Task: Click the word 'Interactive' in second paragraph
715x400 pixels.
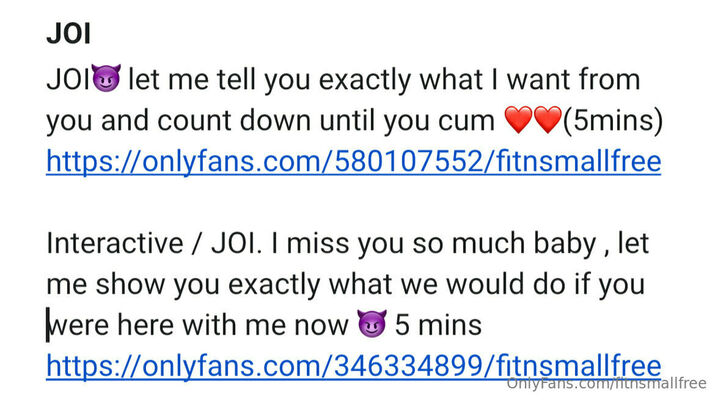Action: coord(114,243)
